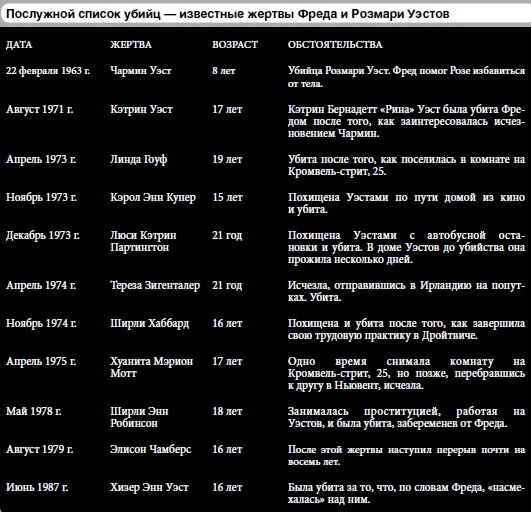Click the name Кэтрин Уэст

[141, 109]
